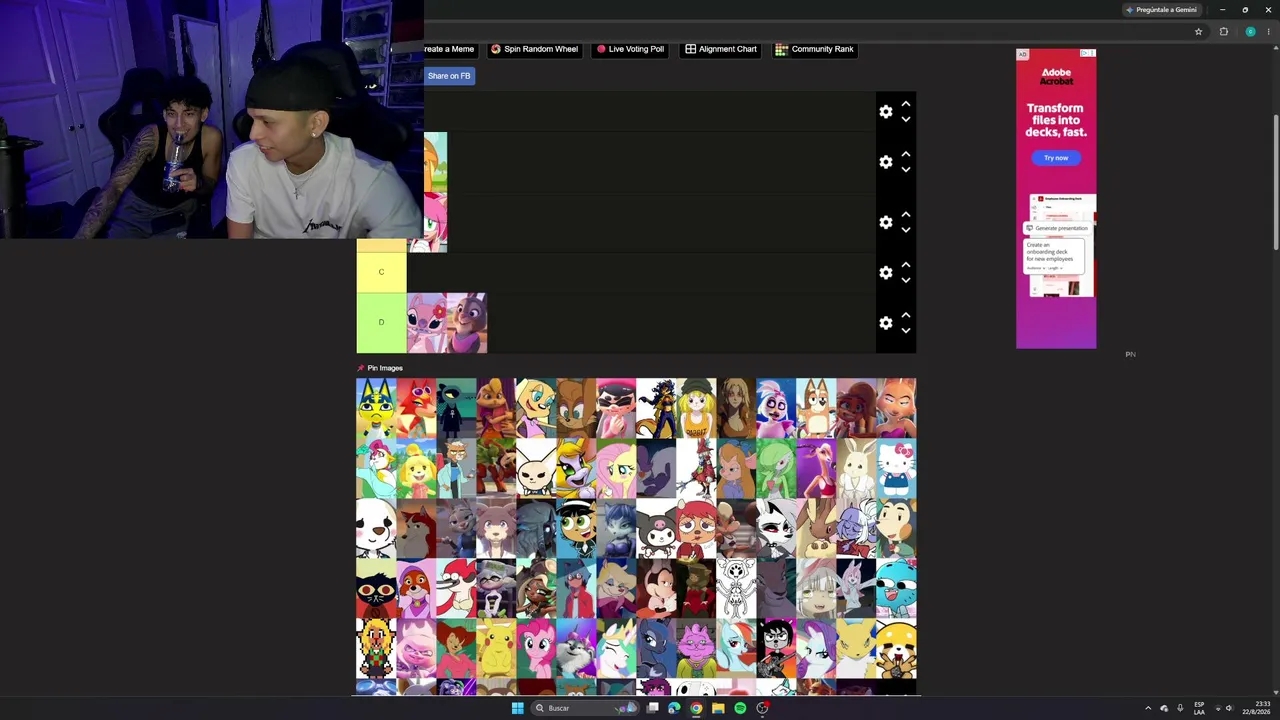Move the empty top tier row down
Screen dimensions: 1280x720
pos(906,119)
